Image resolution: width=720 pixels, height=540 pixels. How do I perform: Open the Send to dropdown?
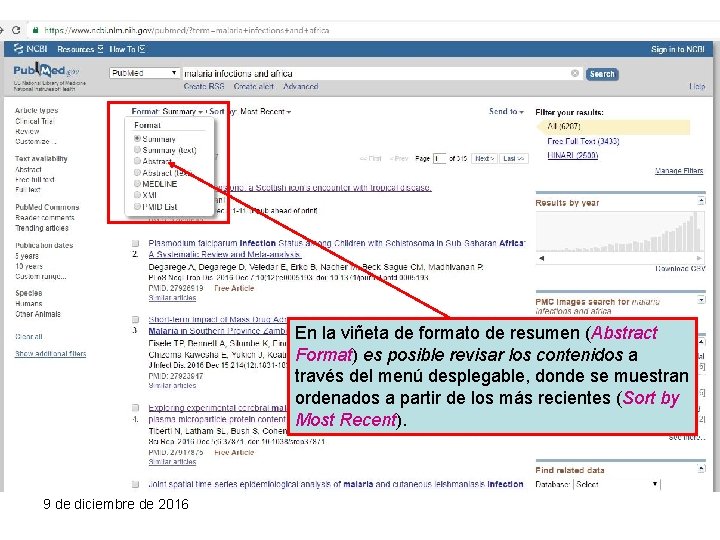(506, 112)
